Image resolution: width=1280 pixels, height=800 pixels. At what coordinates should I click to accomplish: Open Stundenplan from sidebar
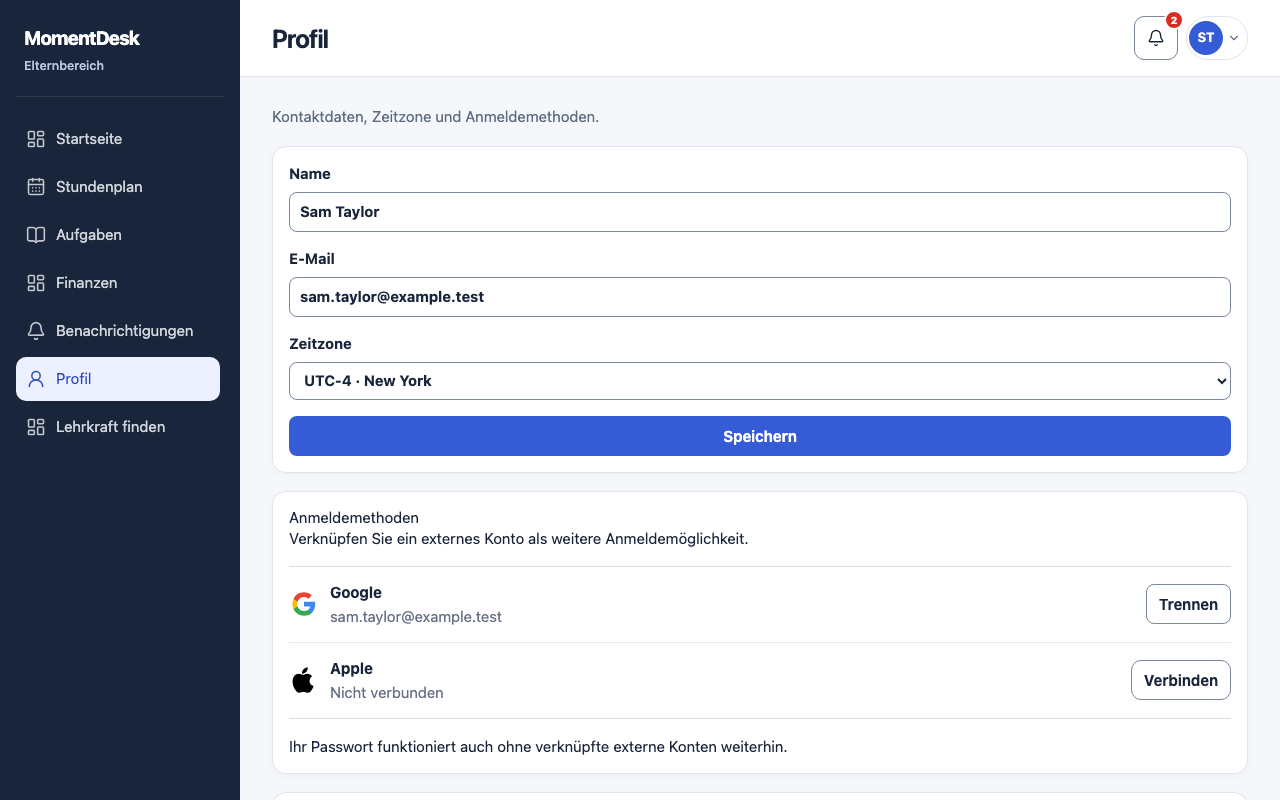[x=118, y=187]
